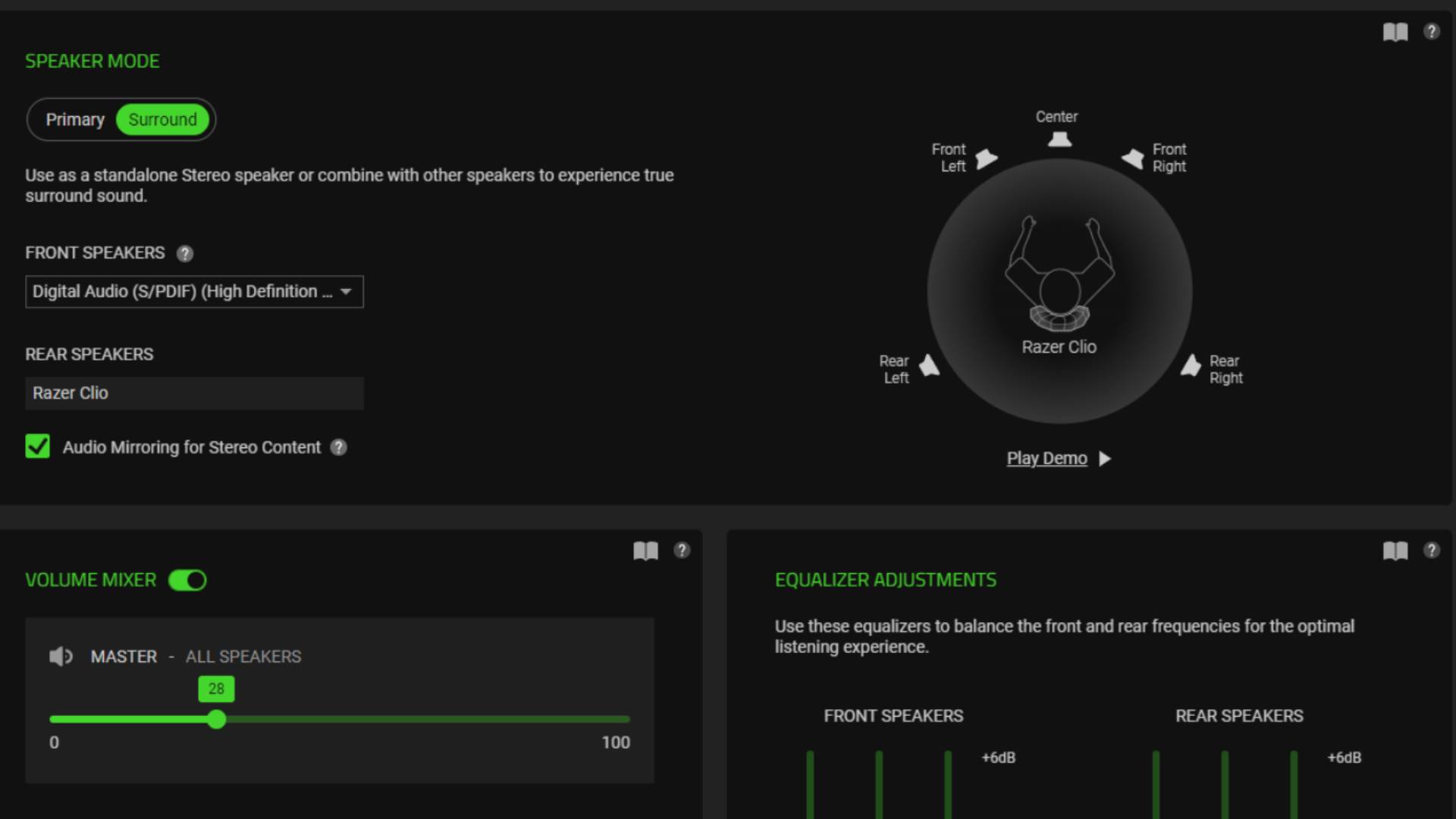This screenshot has height=819, width=1456.
Task: Open the Front Speakers device dropdown
Action: [194, 292]
